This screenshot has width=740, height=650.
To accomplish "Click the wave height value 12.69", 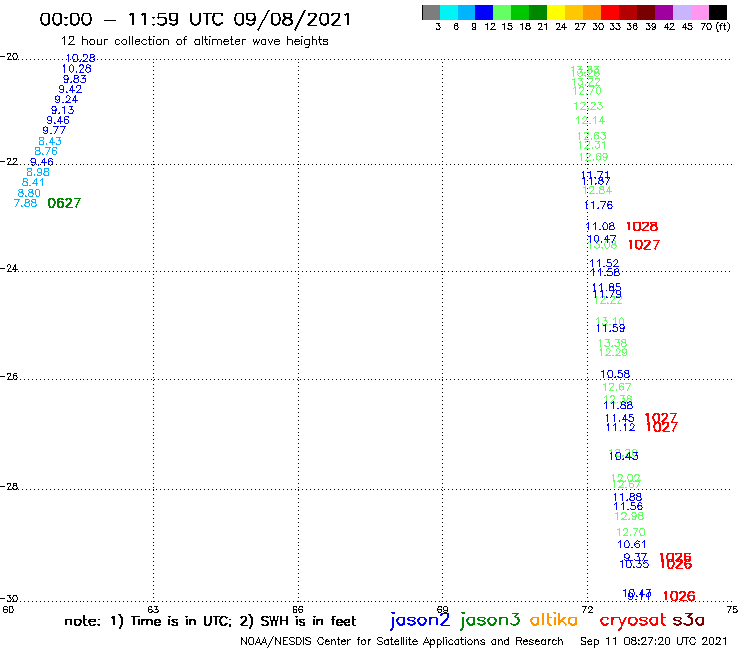I will click(x=594, y=157).
